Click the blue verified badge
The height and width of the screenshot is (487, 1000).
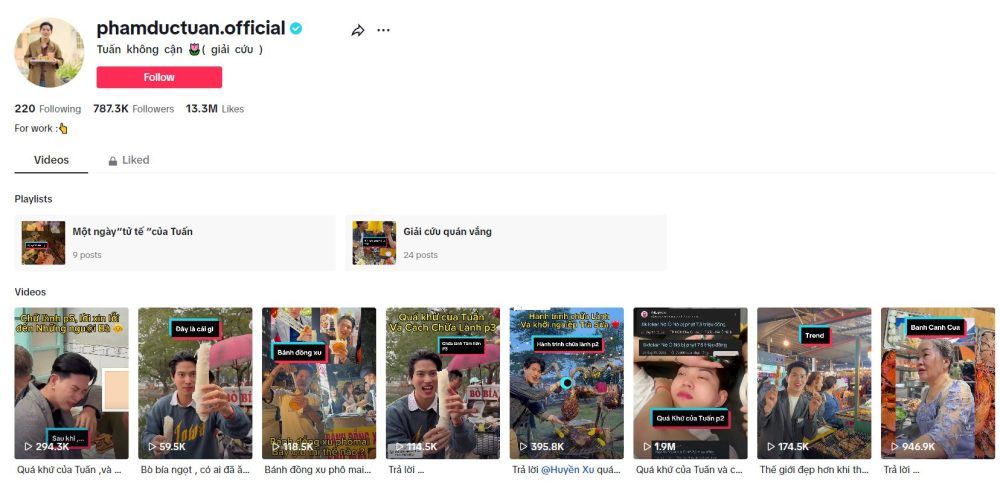pos(297,29)
